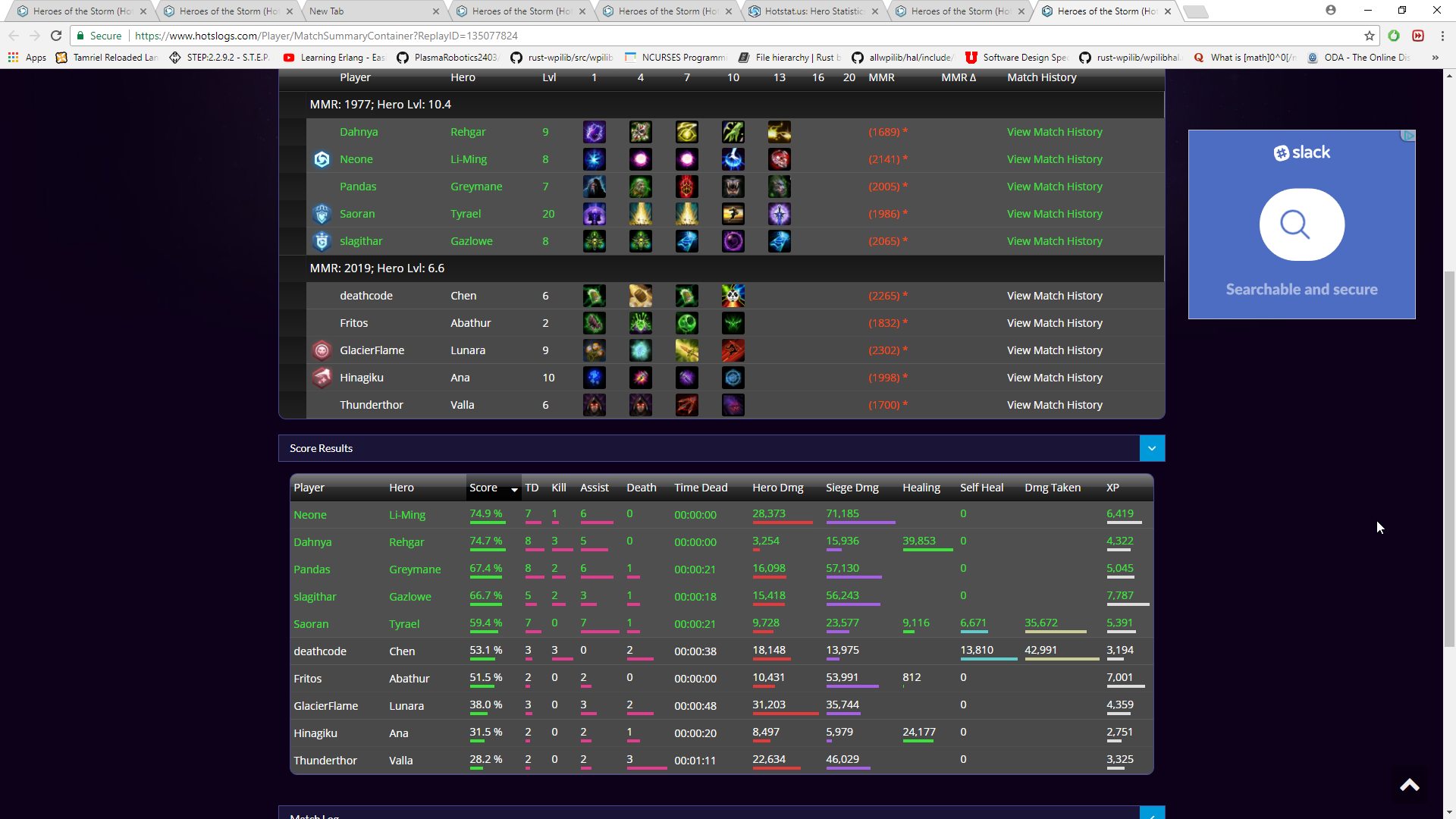
Task: Click Lunara's level 4 talent icon
Action: click(641, 350)
